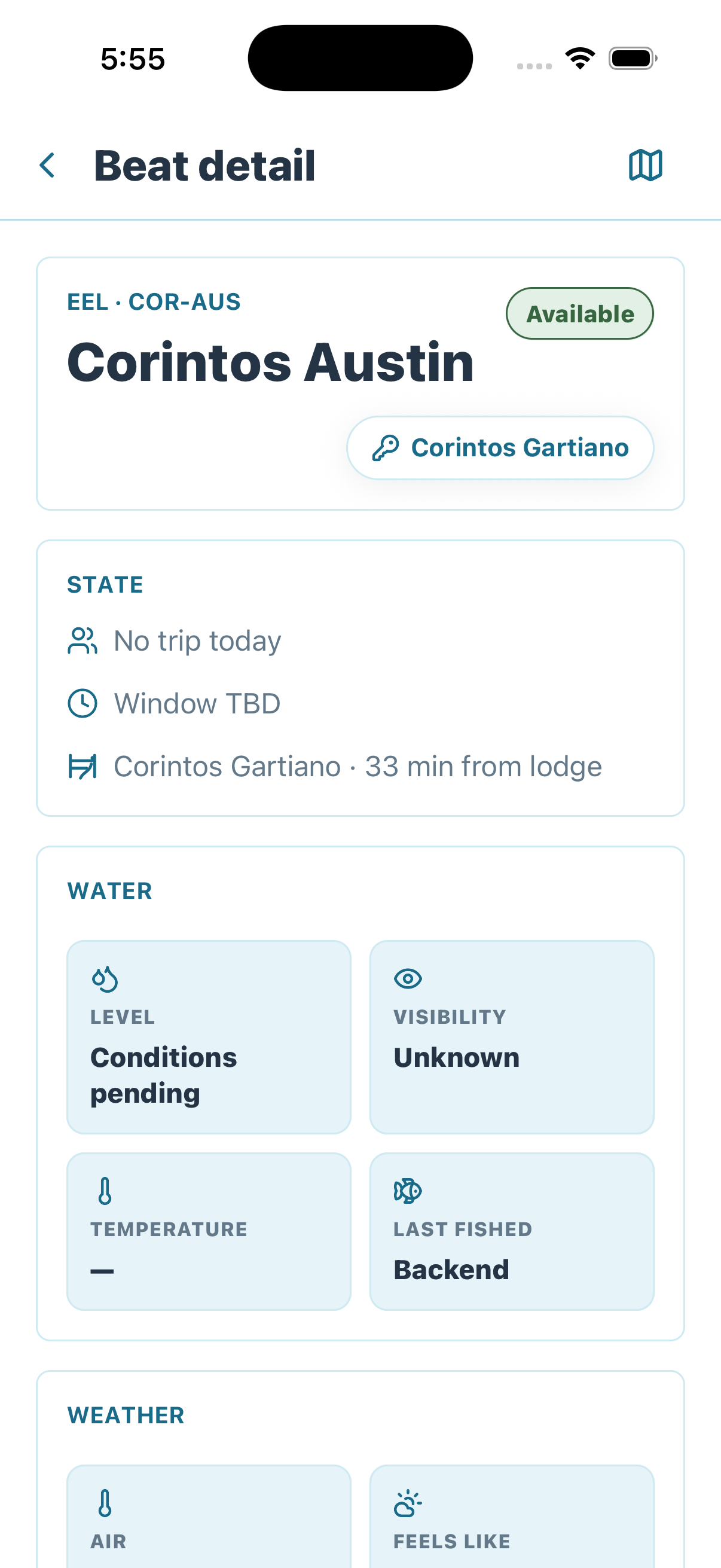Tap the Wi-Fi status bar icon

(x=580, y=59)
